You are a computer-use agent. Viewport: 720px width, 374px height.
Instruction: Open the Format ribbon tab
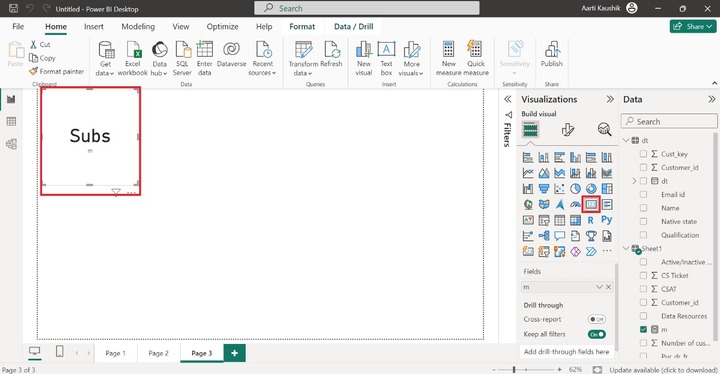(302, 27)
